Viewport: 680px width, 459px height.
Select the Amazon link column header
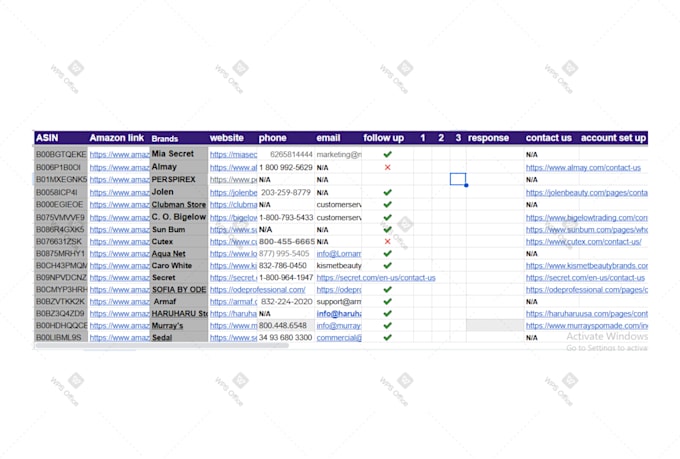coord(117,138)
